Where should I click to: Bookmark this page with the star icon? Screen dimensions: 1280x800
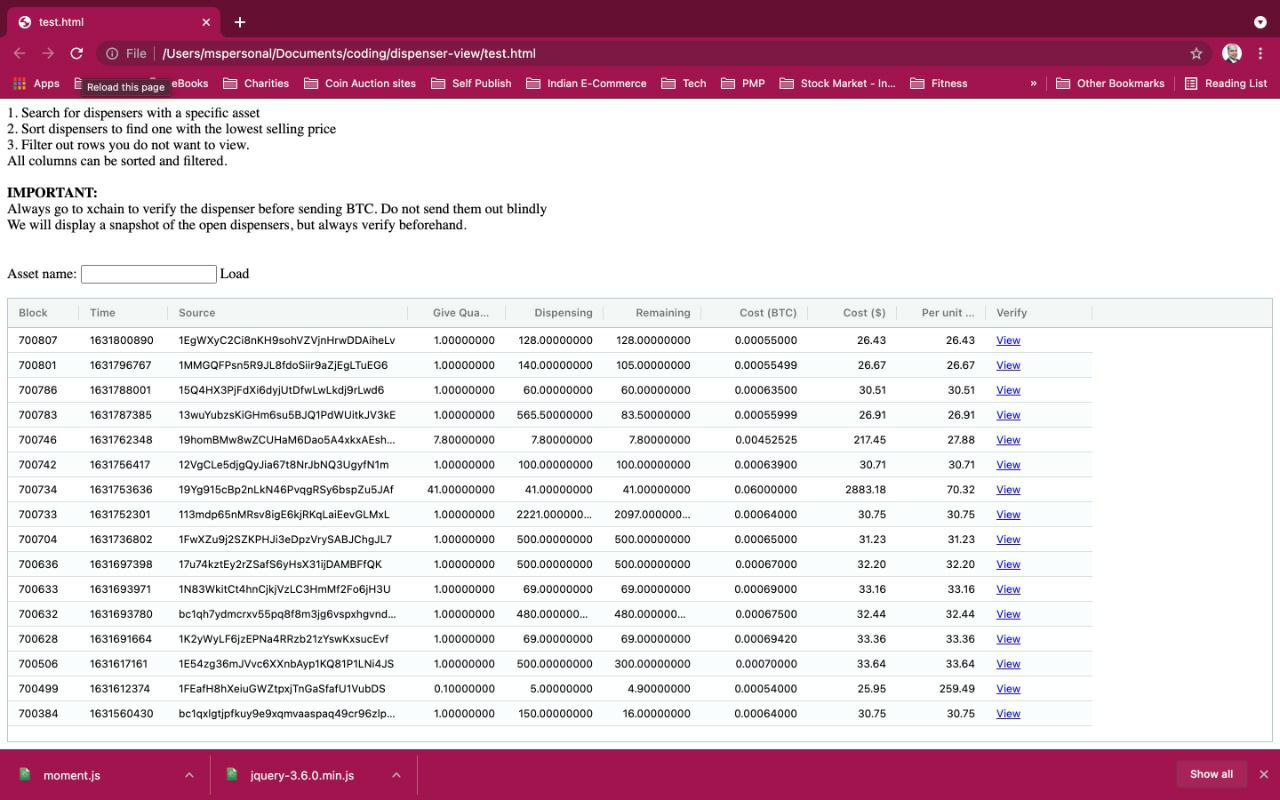tap(1196, 54)
